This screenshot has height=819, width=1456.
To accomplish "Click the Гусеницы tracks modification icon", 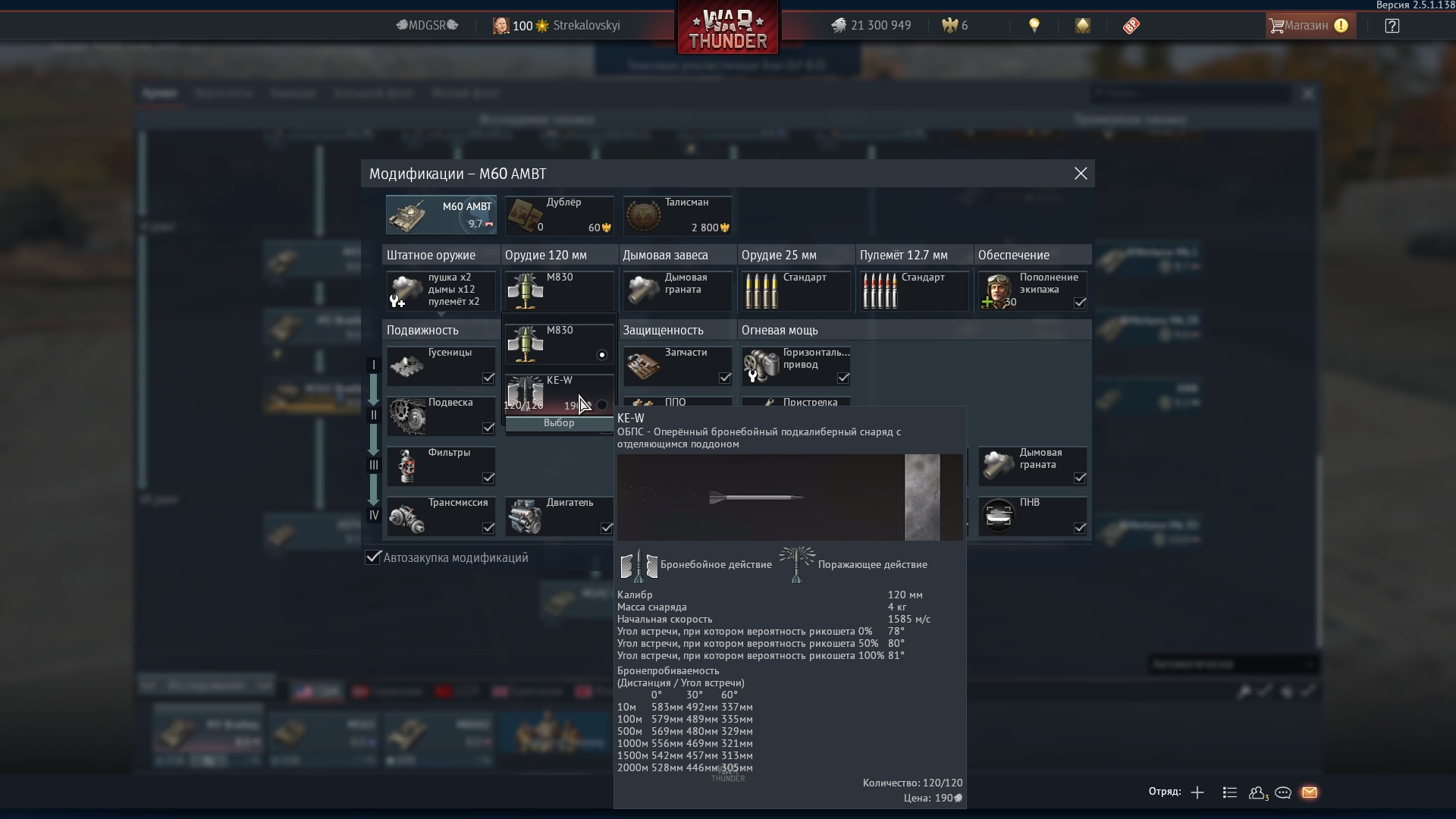I will [x=406, y=366].
